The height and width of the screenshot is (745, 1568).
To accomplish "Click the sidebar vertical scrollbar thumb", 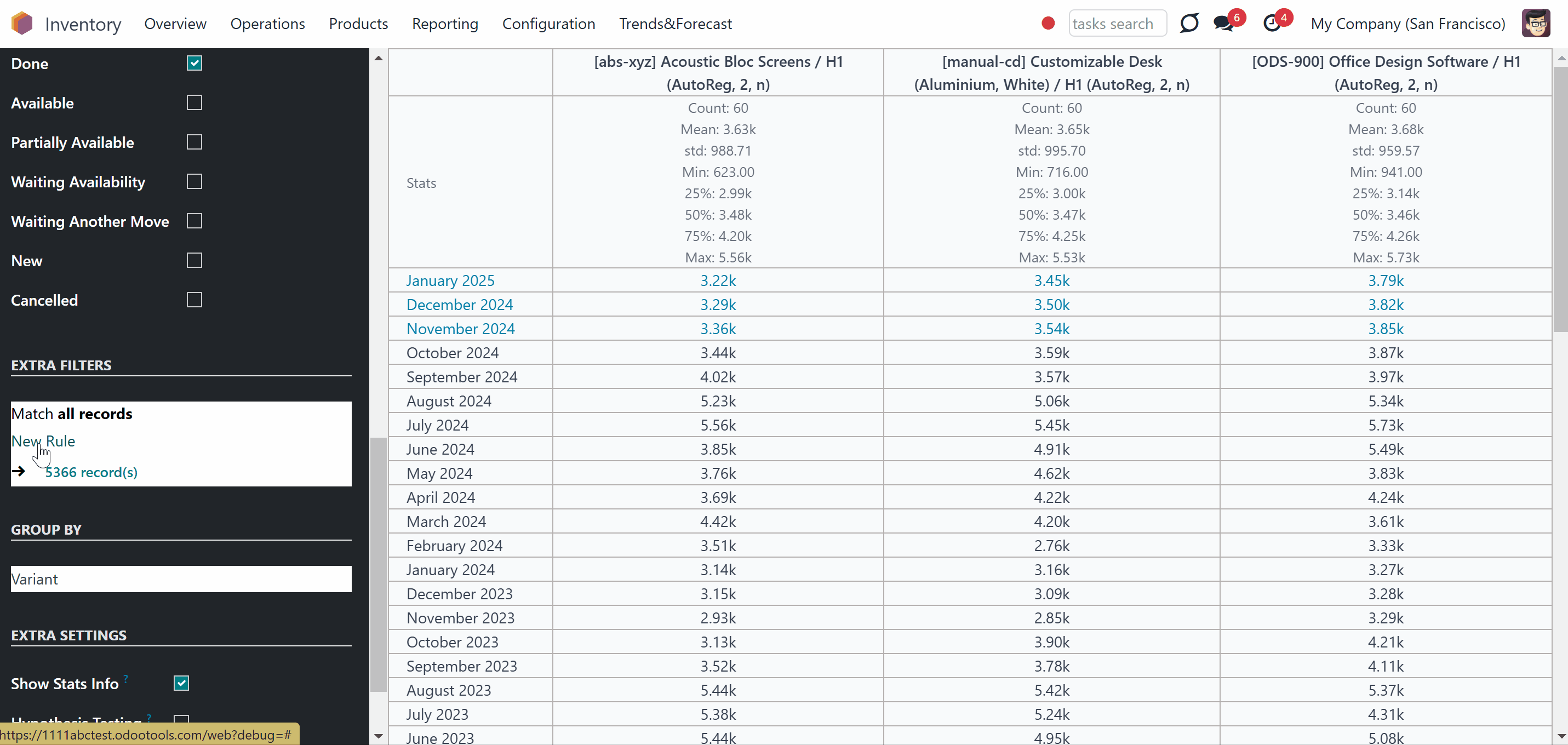I will pos(379,564).
